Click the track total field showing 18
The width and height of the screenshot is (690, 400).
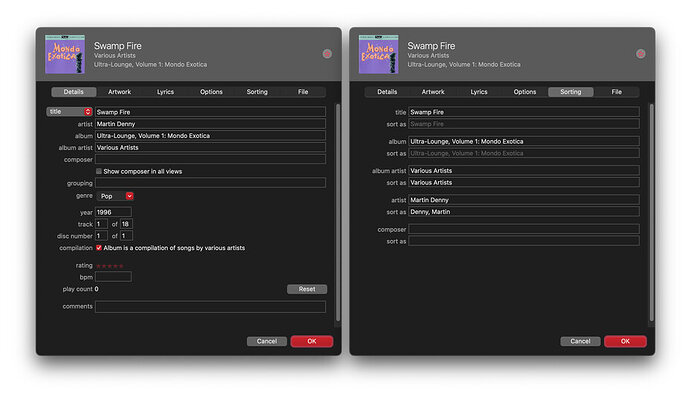click(x=126, y=224)
